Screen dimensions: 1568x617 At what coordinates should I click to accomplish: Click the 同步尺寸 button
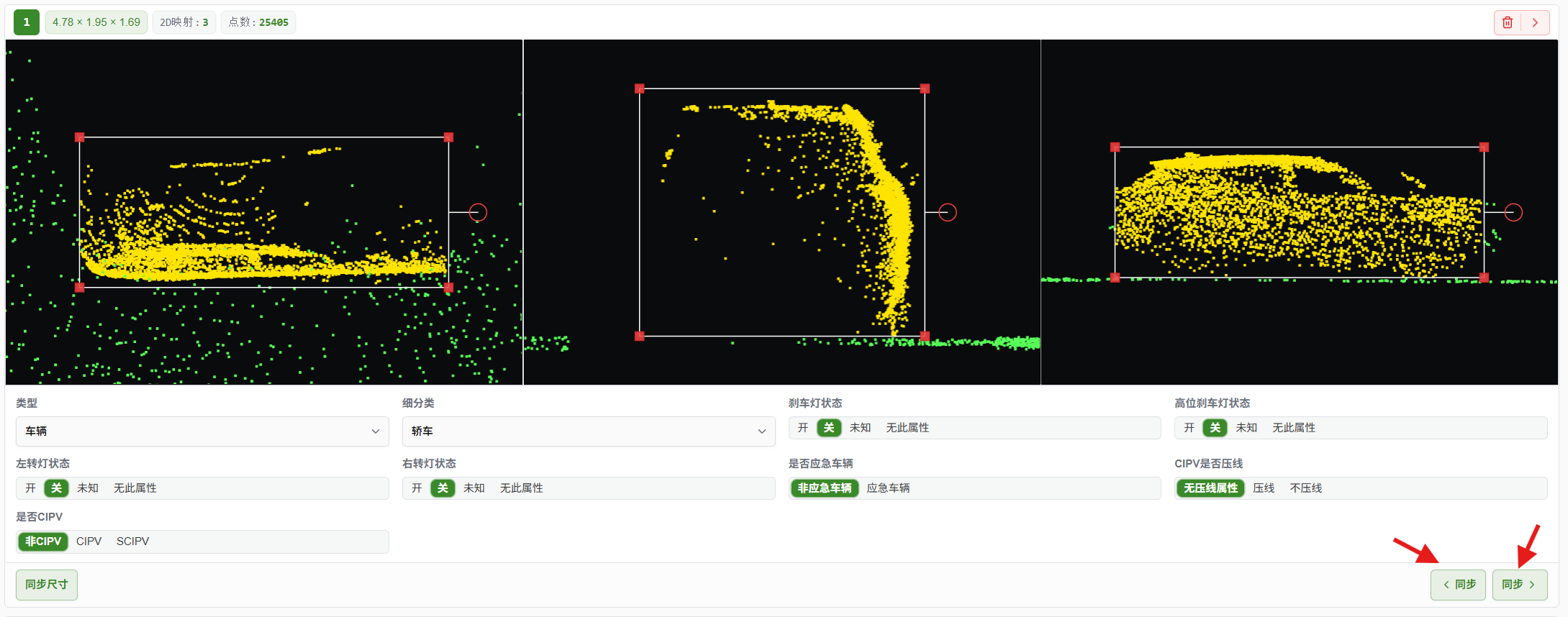coord(47,585)
